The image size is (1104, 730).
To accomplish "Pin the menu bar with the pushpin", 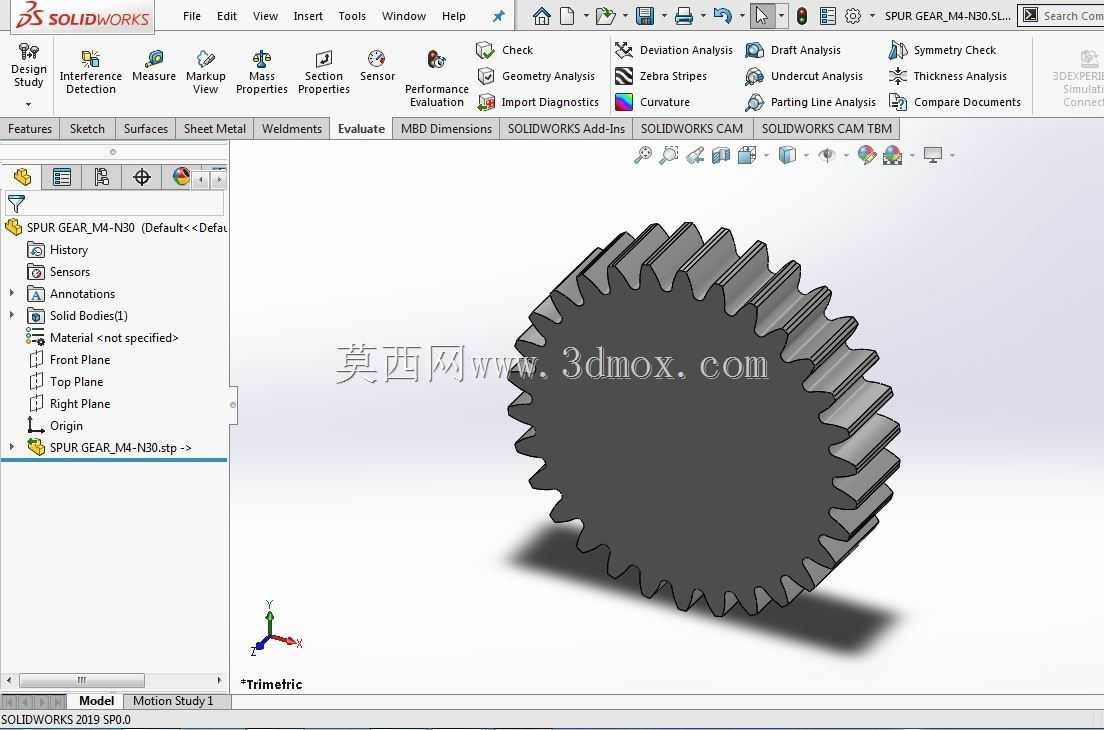I will pyautogui.click(x=498, y=15).
